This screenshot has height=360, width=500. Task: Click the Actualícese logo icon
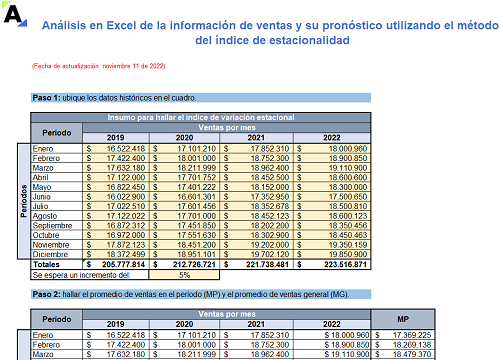(x=15, y=15)
